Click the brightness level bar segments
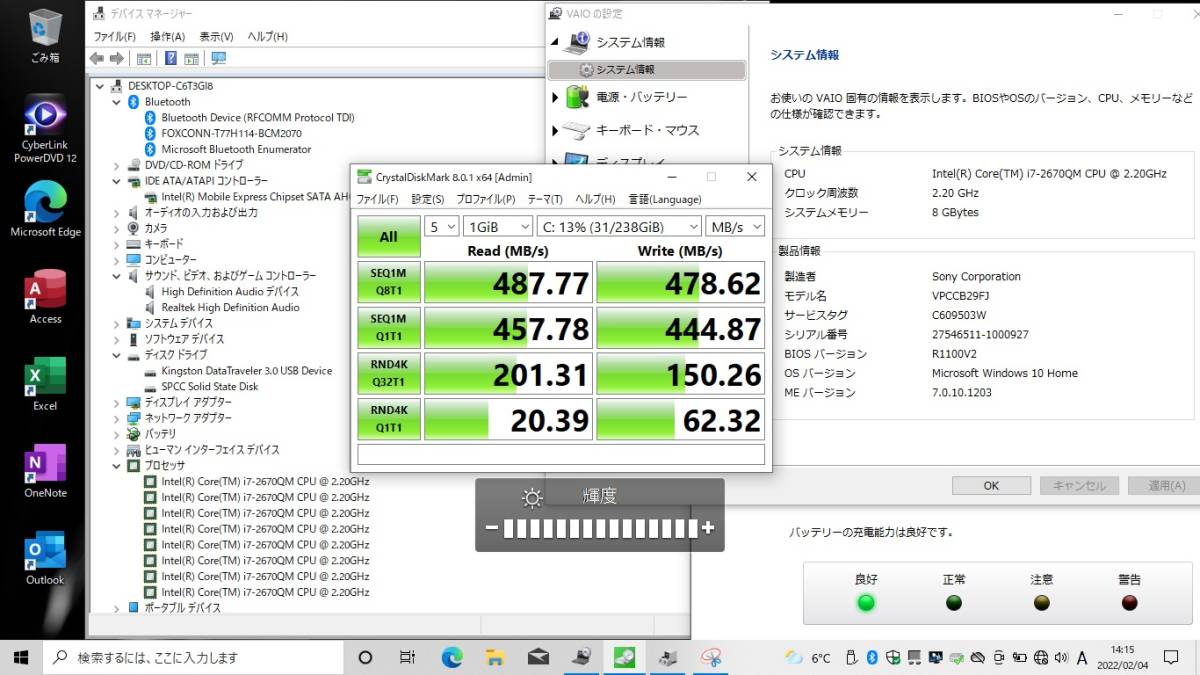This screenshot has width=1200, height=675. (600, 528)
